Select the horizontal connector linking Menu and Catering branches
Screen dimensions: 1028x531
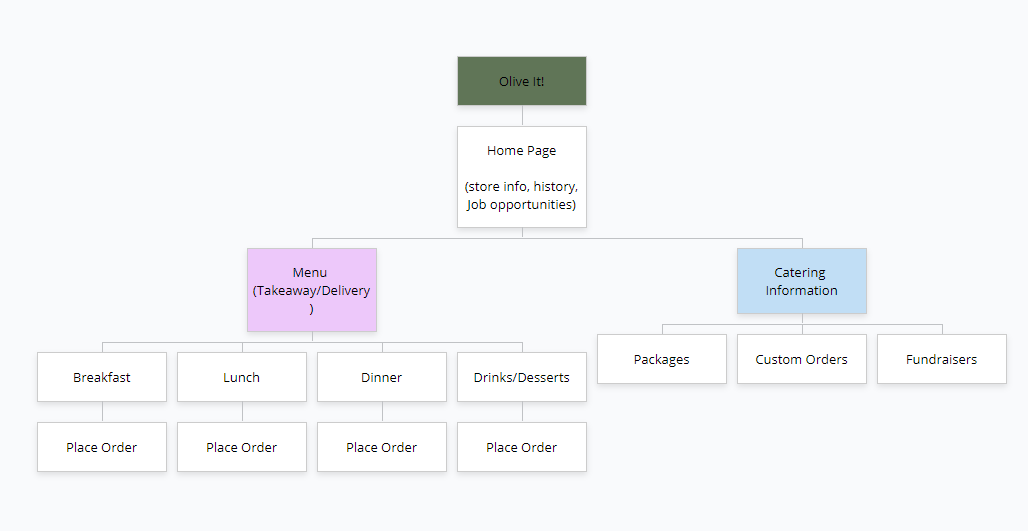point(660,239)
